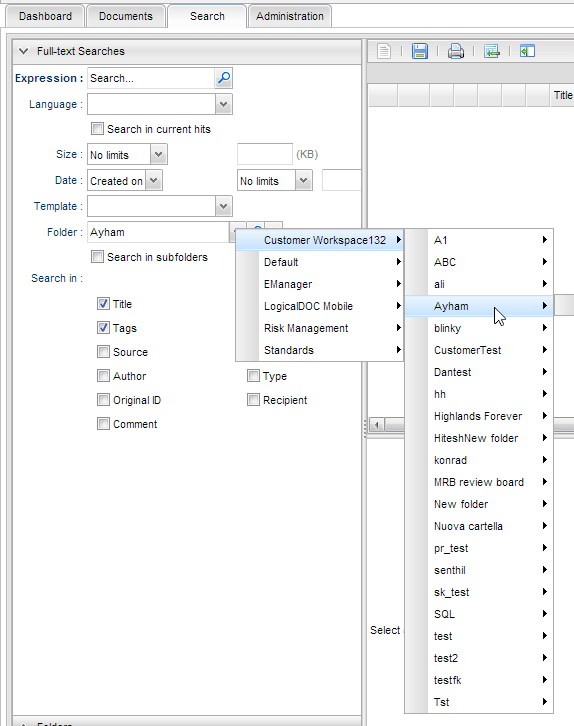
Task: Click the floppy disk save search icon
Action: 419,51
